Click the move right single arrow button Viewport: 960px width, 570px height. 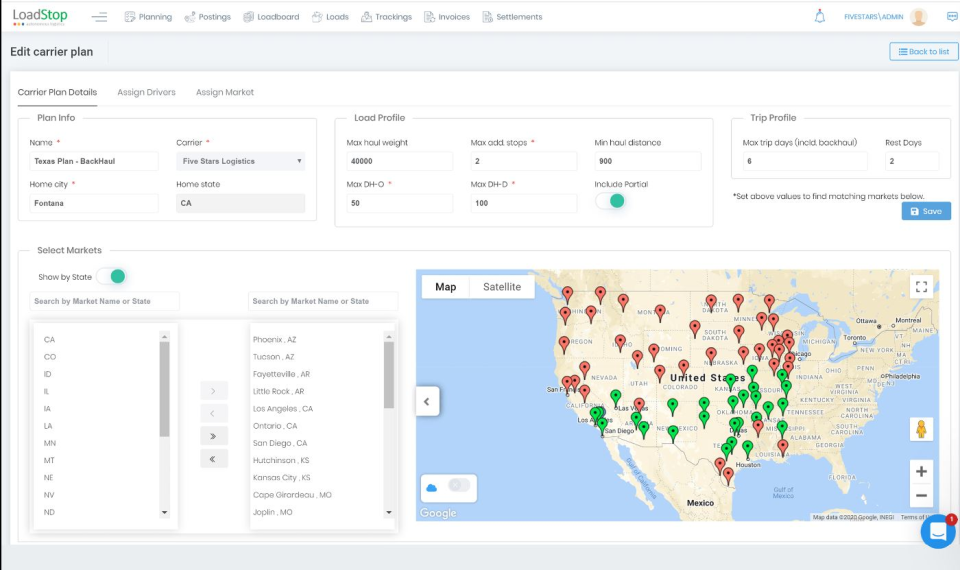pyautogui.click(x=214, y=391)
